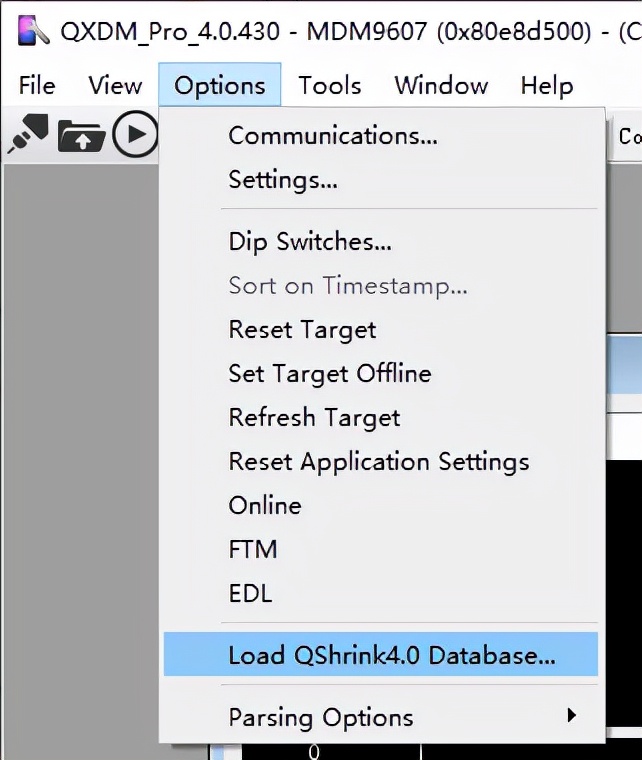Viewport: 642px width, 760px height.
Task: Expand the Parsing Options submenu
Action: [380, 717]
